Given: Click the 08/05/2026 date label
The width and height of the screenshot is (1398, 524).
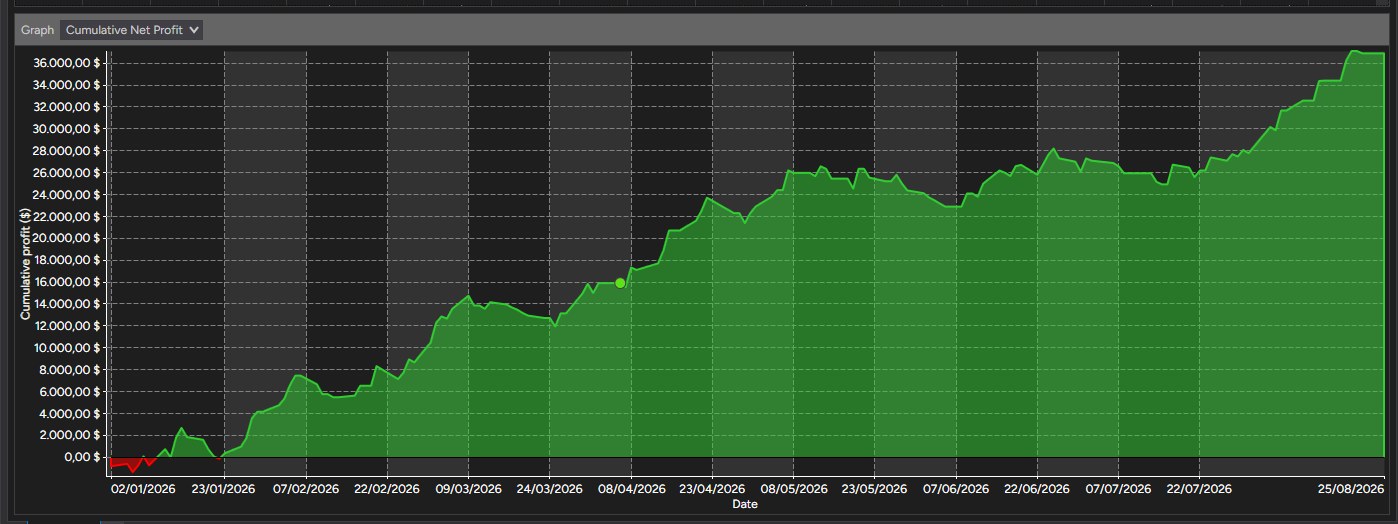Looking at the screenshot, I should [x=794, y=489].
